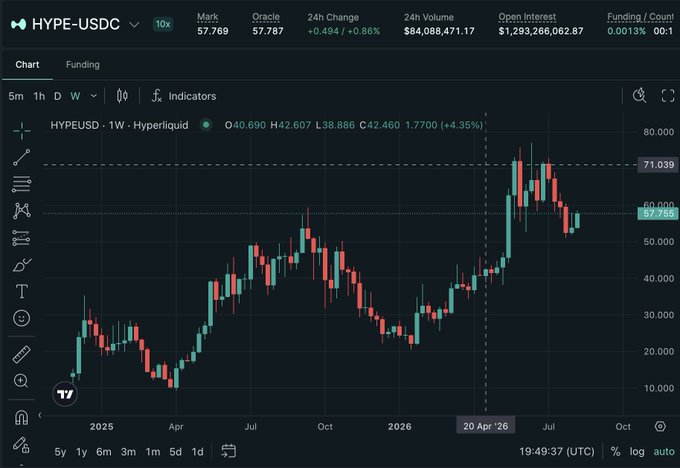Activate the ruler measure tool
680x468 pixels.
pyautogui.click(x=22, y=354)
